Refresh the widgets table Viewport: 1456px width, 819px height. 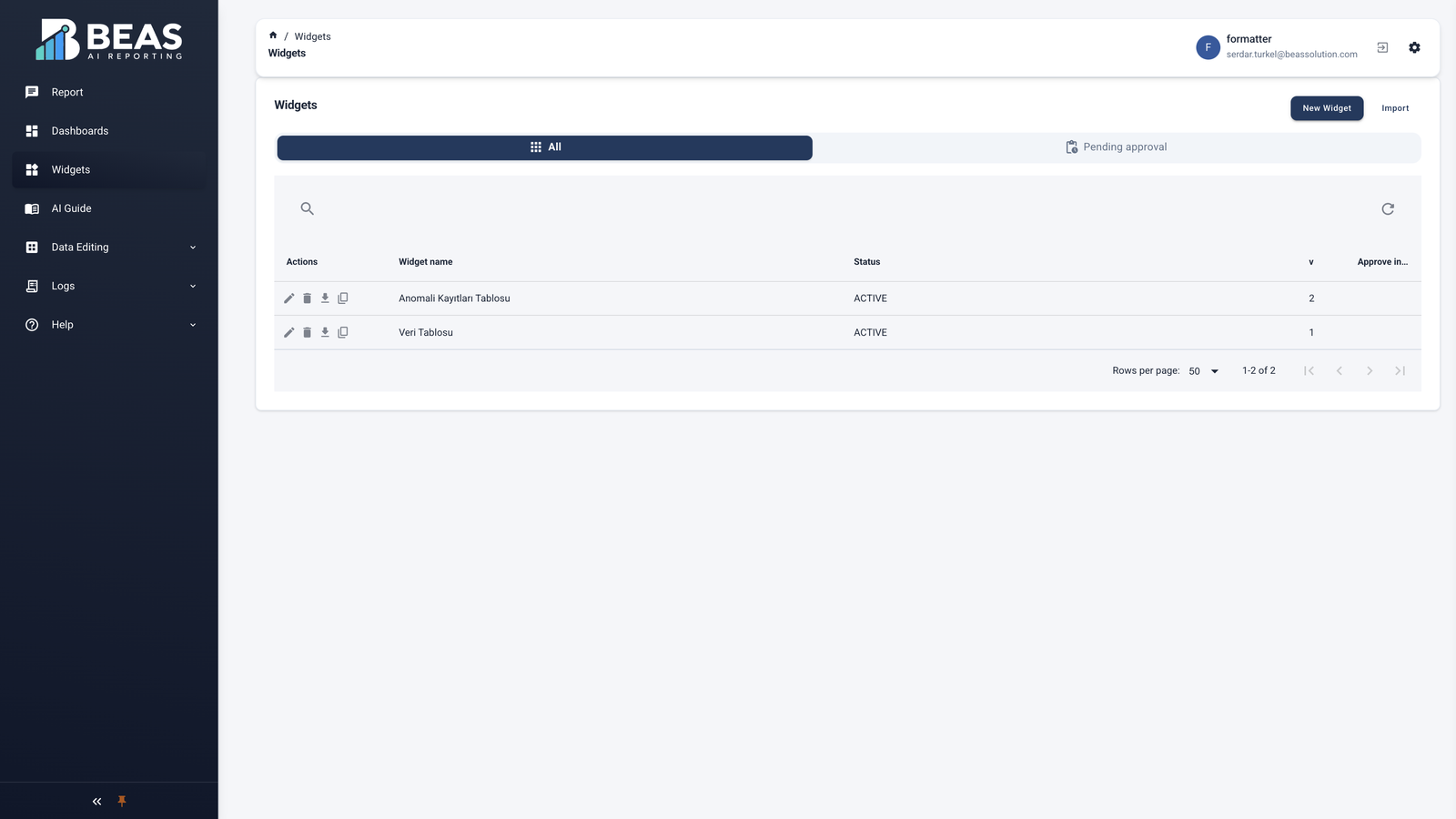click(1388, 209)
